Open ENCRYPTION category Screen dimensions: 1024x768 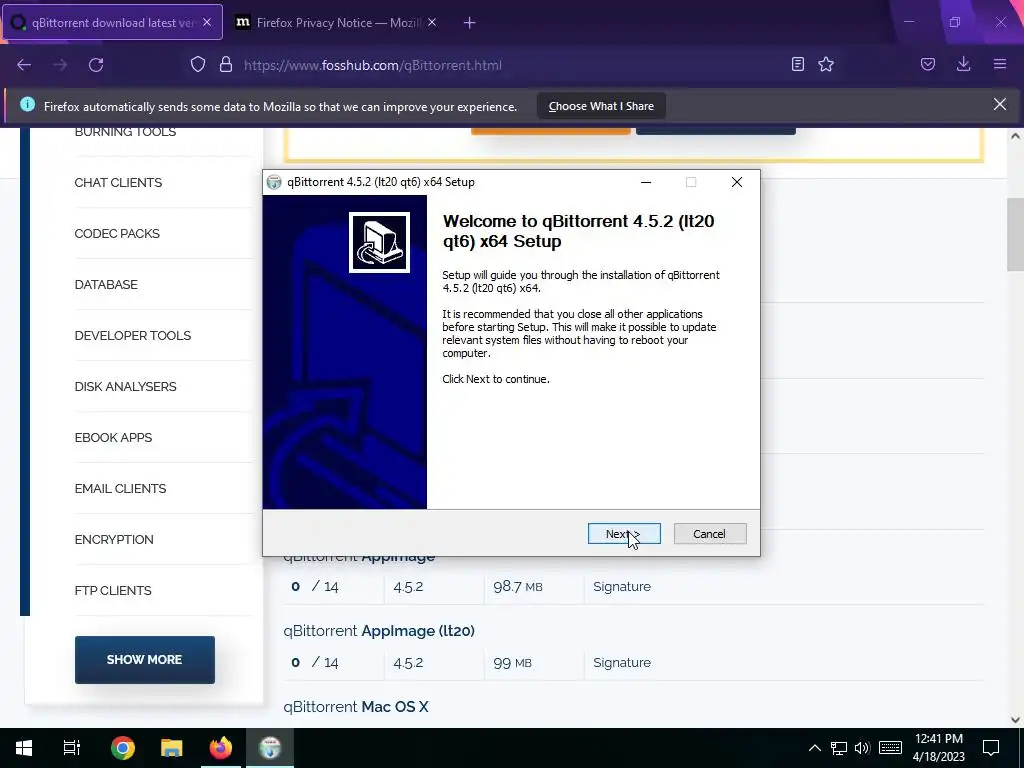[114, 539]
